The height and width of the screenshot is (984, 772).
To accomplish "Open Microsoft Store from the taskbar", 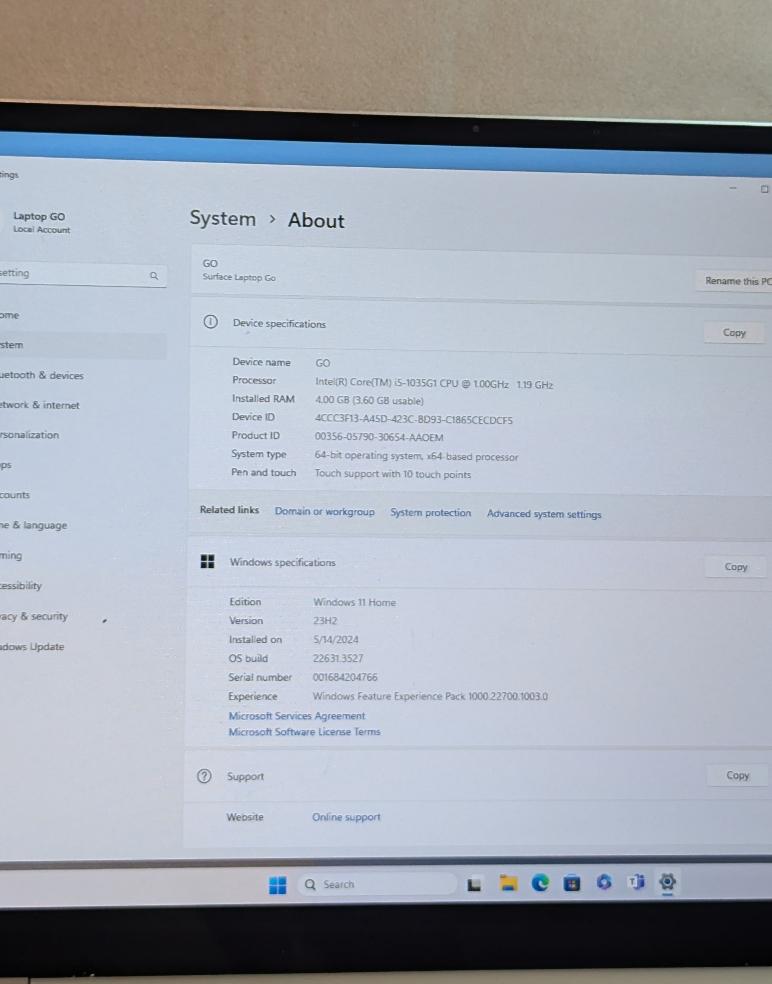I will pyautogui.click(x=572, y=883).
